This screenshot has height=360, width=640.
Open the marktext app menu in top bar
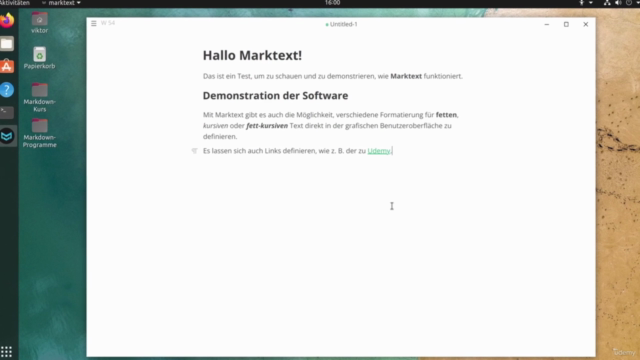61,3
